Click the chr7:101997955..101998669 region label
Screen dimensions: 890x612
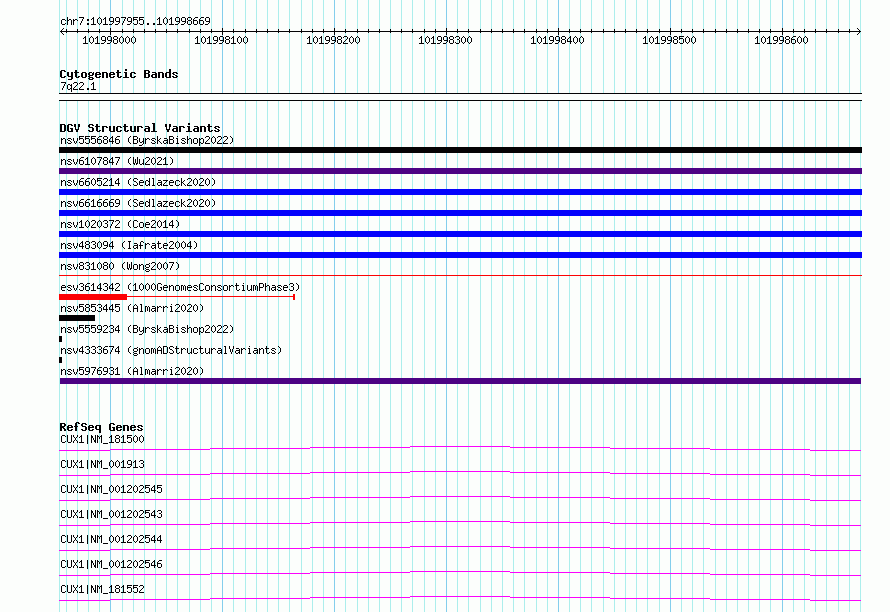click(135, 21)
